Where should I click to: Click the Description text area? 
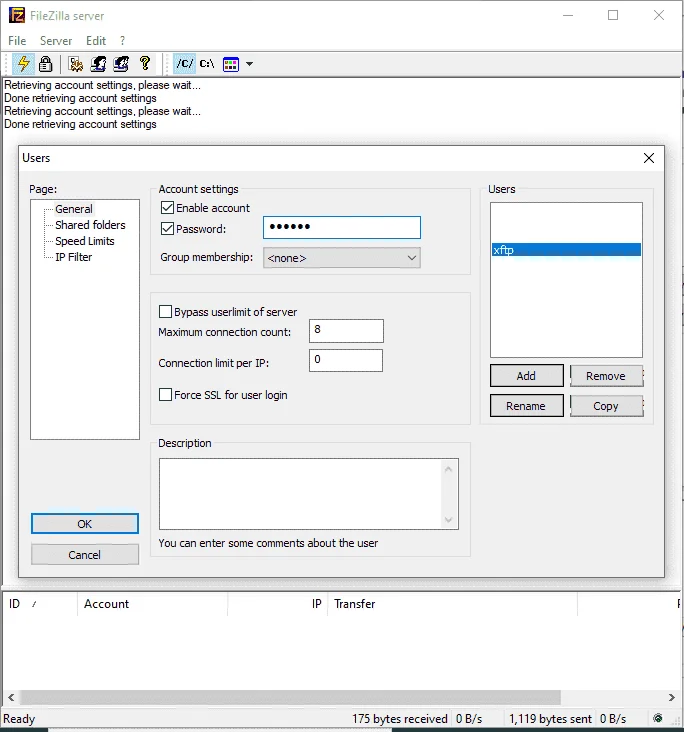click(309, 494)
